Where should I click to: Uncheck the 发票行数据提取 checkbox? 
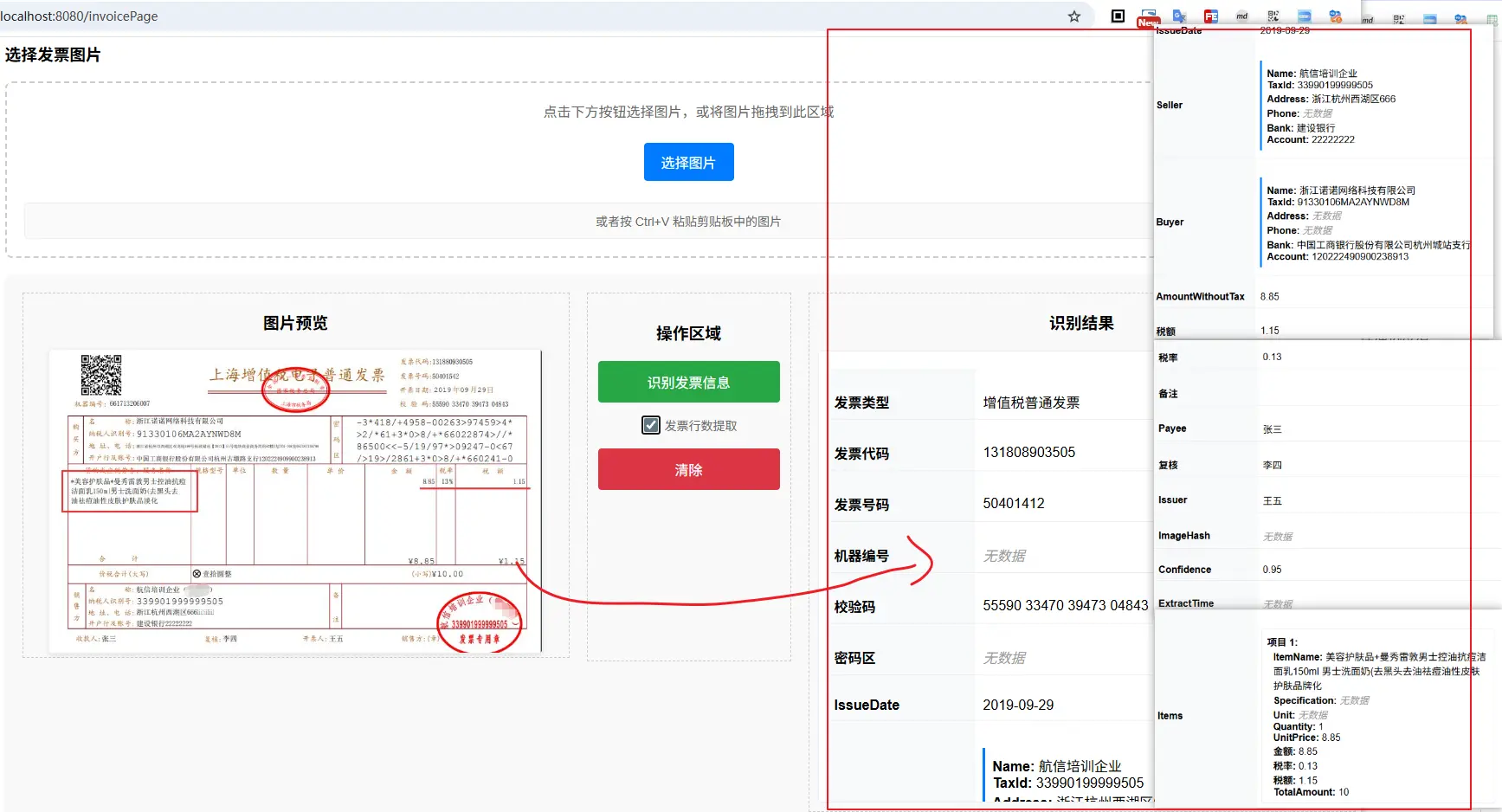click(651, 425)
